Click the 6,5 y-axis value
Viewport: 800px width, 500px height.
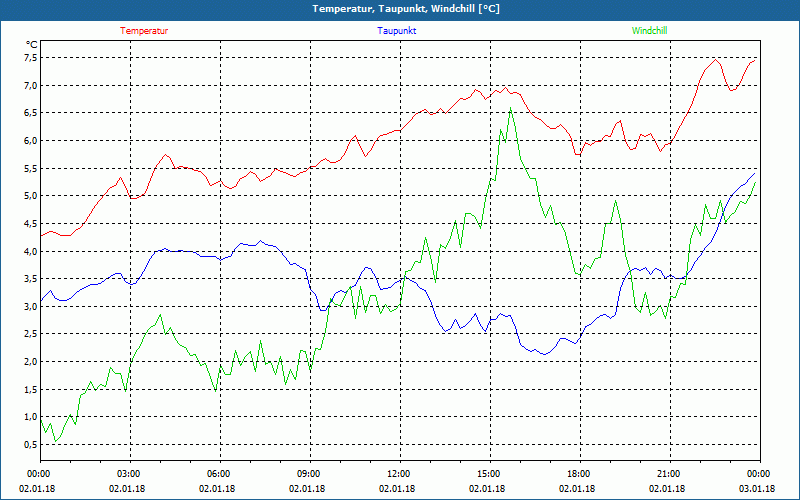(31, 113)
